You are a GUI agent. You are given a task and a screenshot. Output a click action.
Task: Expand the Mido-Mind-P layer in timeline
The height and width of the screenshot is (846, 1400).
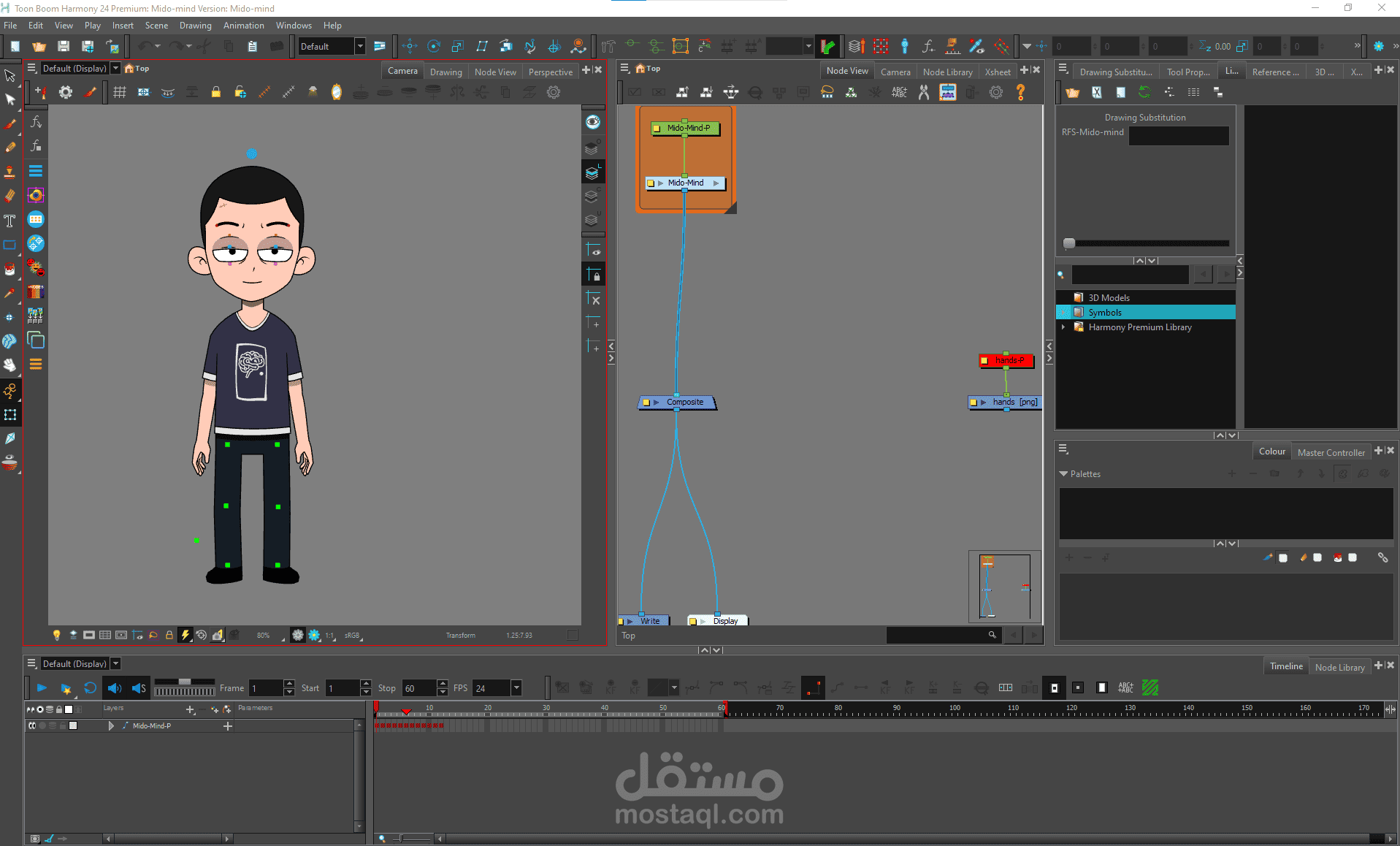click(x=111, y=725)
